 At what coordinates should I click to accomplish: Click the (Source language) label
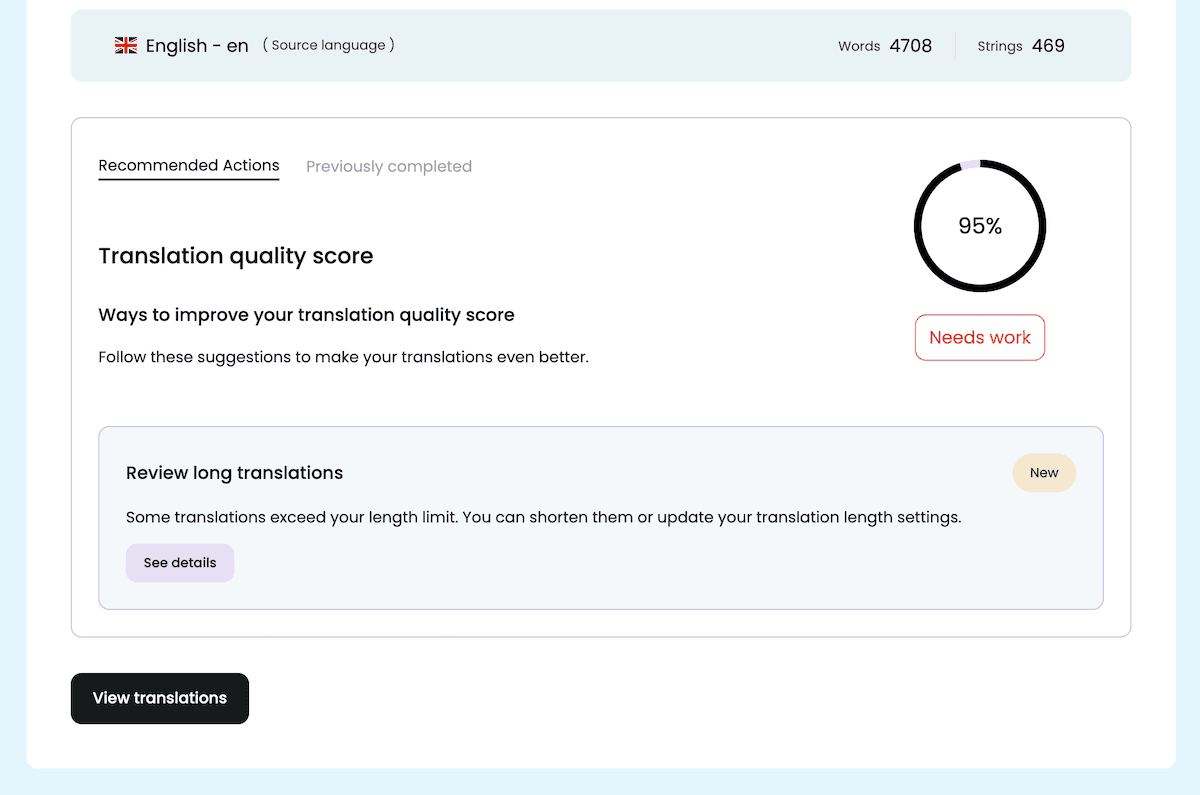(x=329, y=45)
